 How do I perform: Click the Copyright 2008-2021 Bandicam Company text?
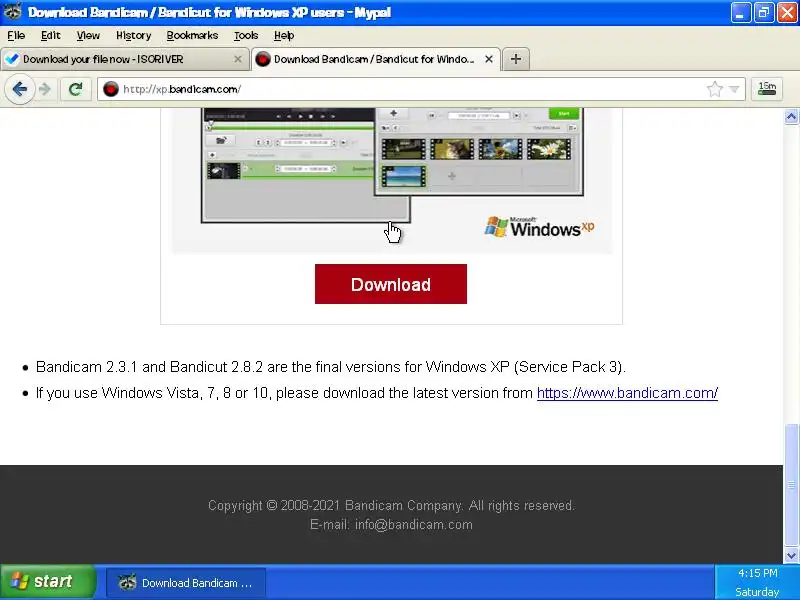tap(391, 506)
